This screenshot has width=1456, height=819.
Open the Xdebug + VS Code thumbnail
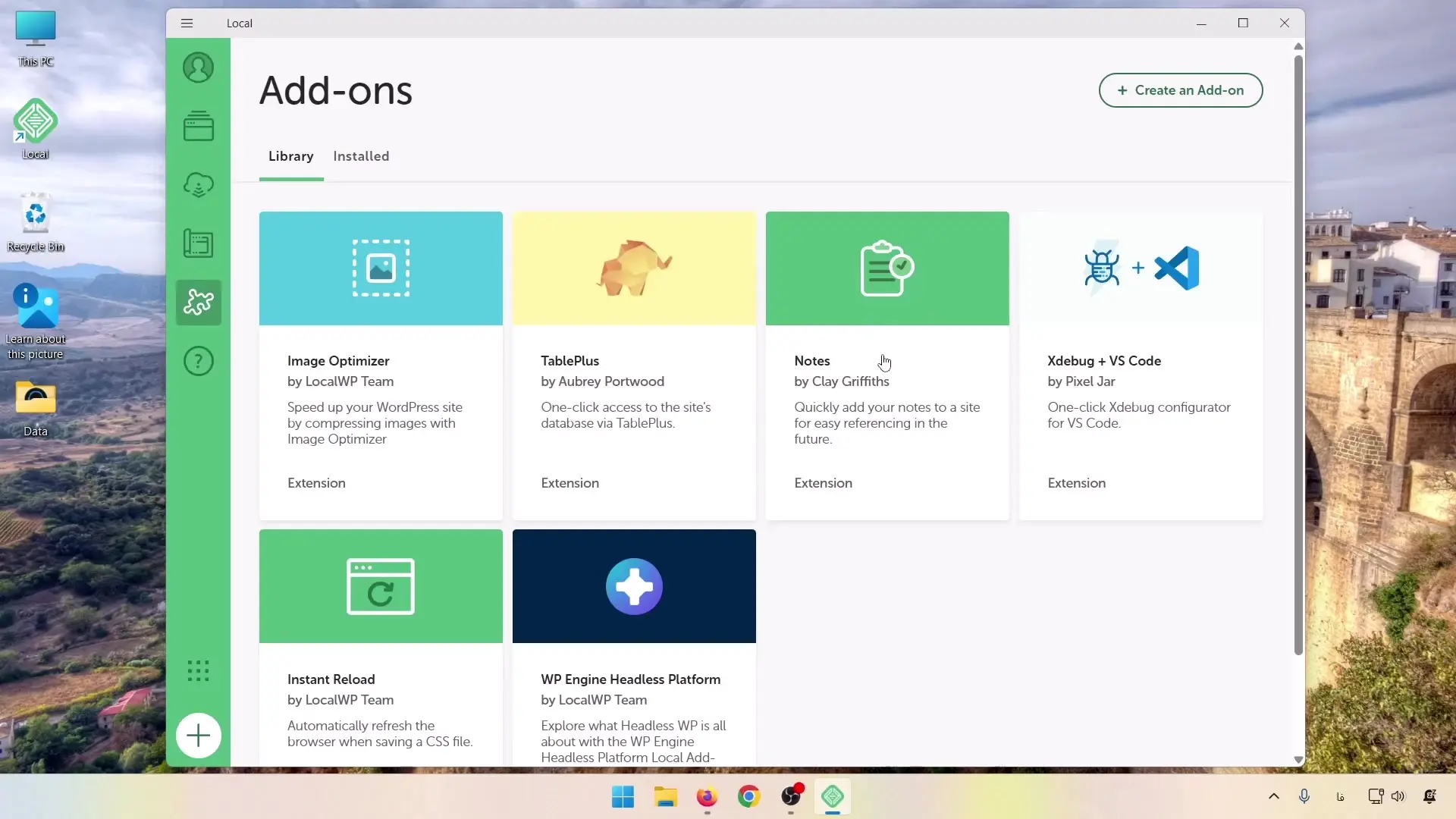pos(1141,268)
